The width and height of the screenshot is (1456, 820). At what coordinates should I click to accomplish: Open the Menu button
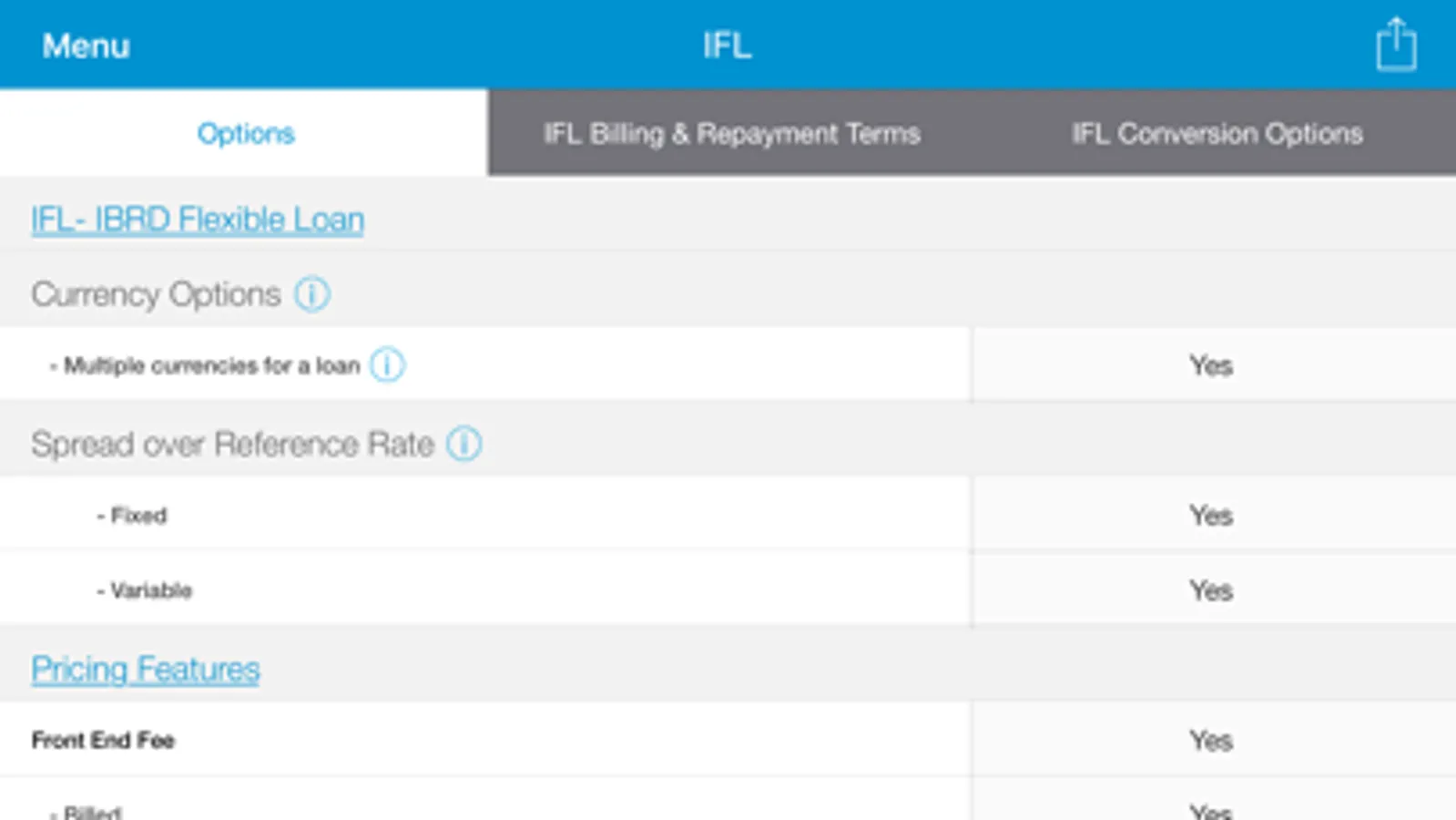(86, 46)
